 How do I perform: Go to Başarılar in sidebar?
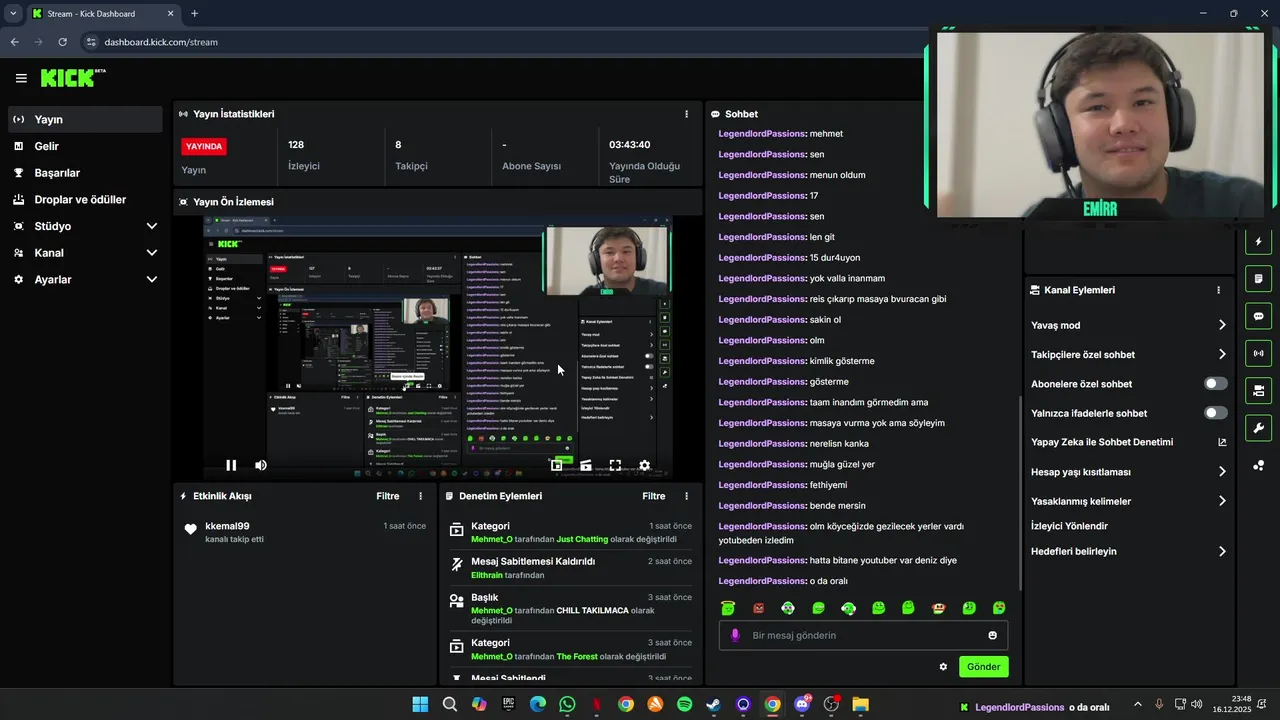(x=85, y=173)
